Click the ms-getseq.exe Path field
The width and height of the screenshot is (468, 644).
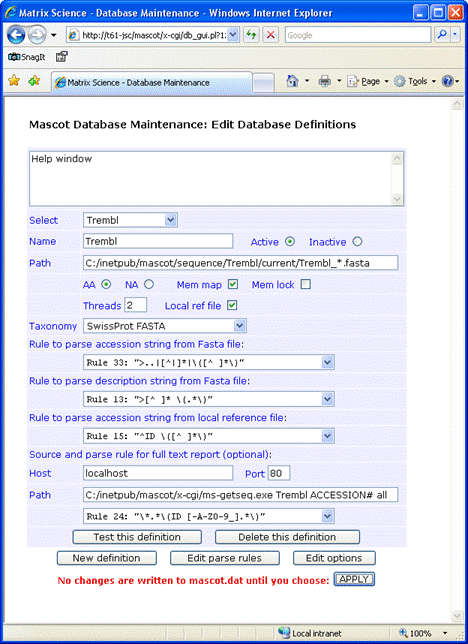point(241,495)
